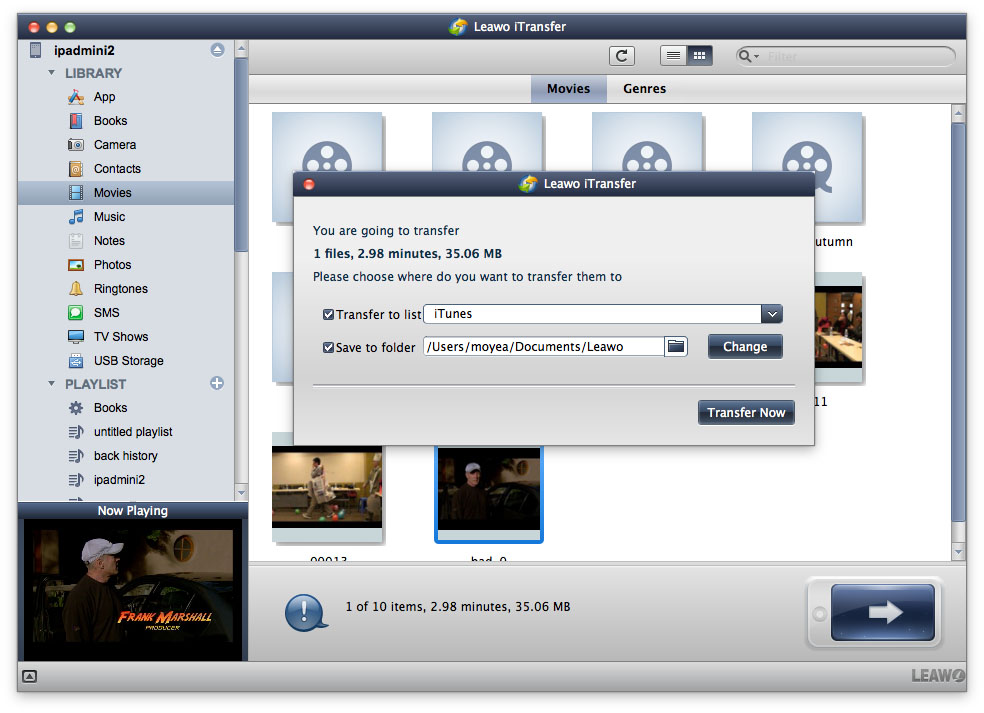The width and height of the screenshot is (984, 713).
Task: Collapse the PLAYLIST section
Action: tap(51, 383)
